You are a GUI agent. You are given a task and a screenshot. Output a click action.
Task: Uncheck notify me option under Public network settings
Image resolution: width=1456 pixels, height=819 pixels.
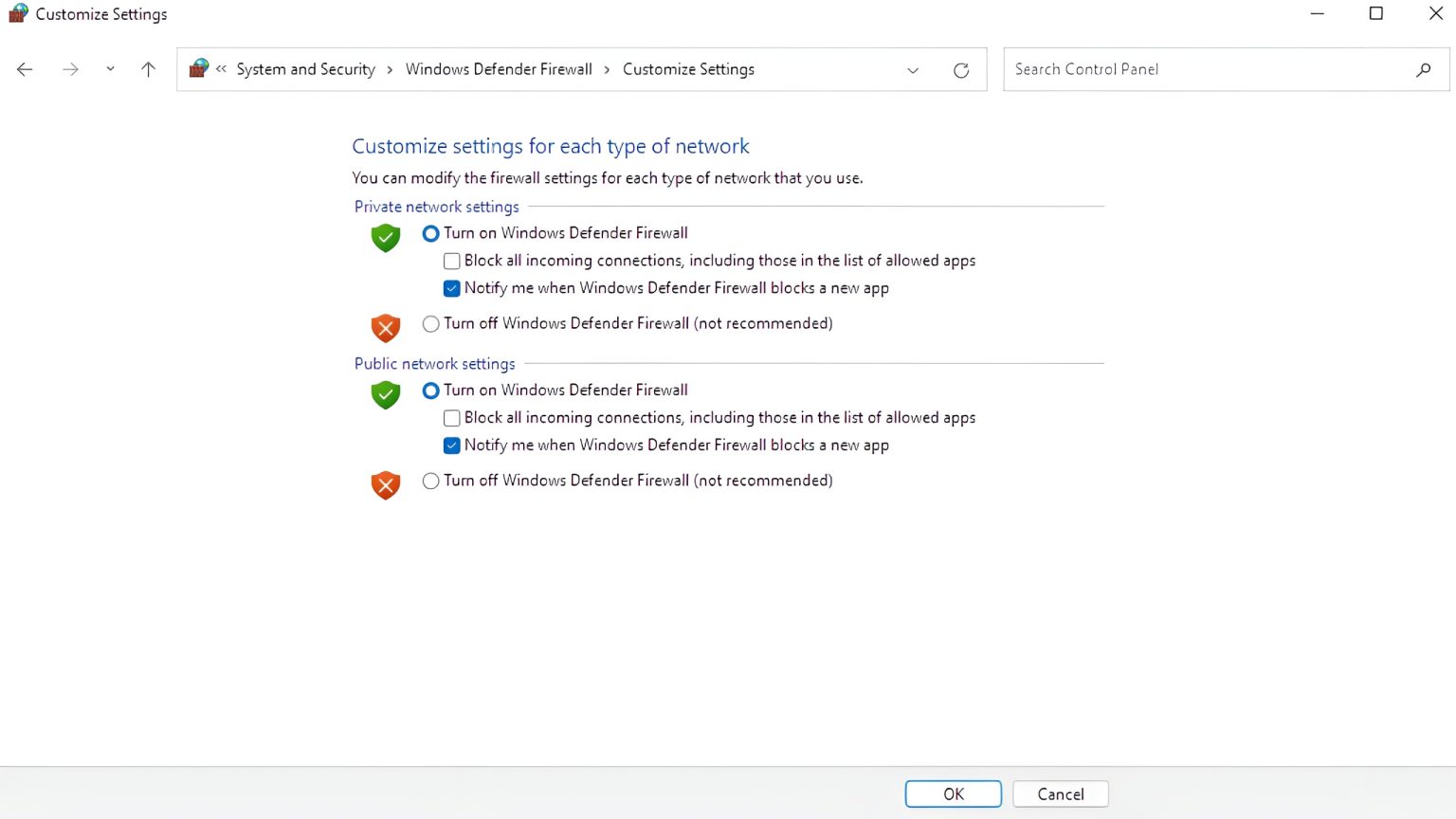click(x=451, y=445)
